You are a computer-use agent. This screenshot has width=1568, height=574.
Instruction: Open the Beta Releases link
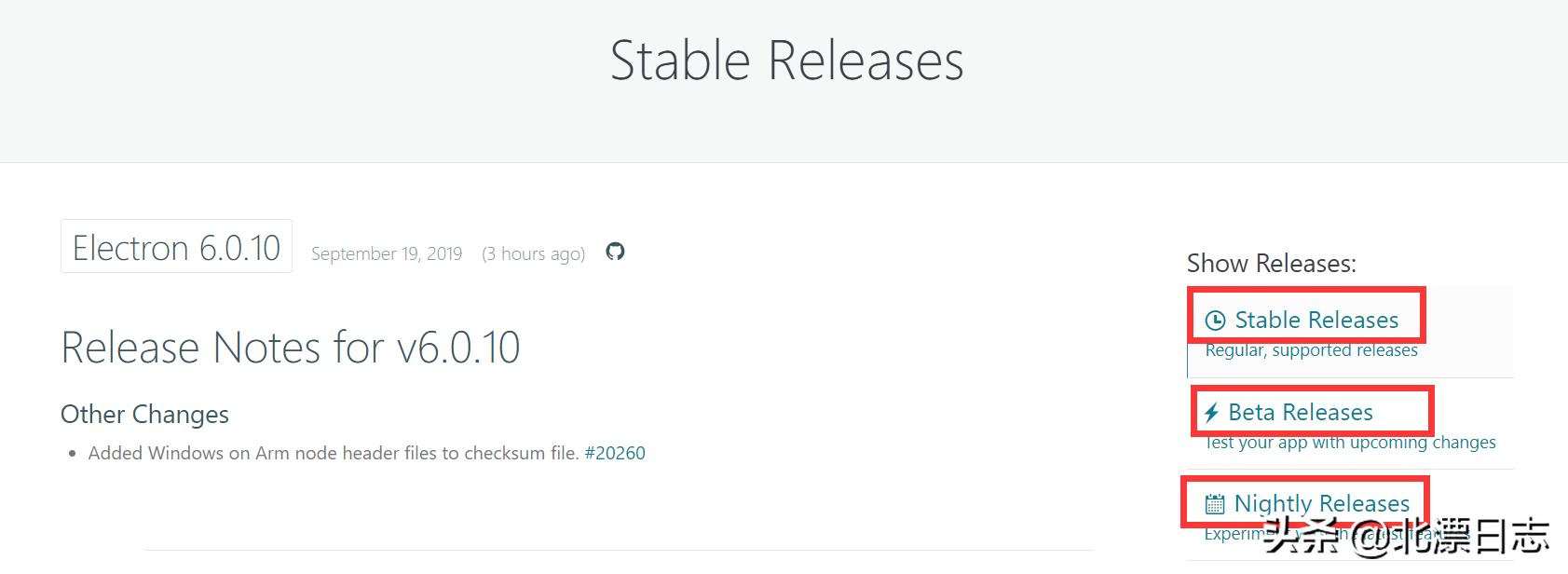(x=1300, y=412)
